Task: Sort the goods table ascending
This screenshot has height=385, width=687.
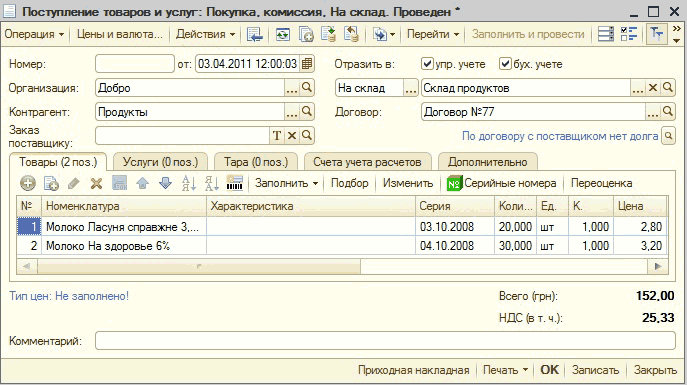Action: (x=189, y=183)
